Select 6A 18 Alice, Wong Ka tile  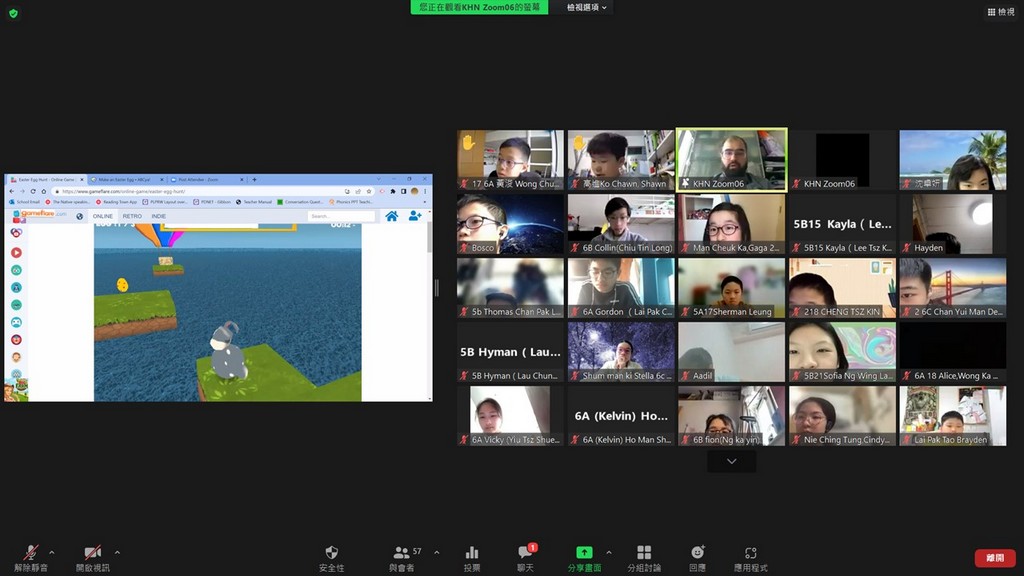[953, 351]
